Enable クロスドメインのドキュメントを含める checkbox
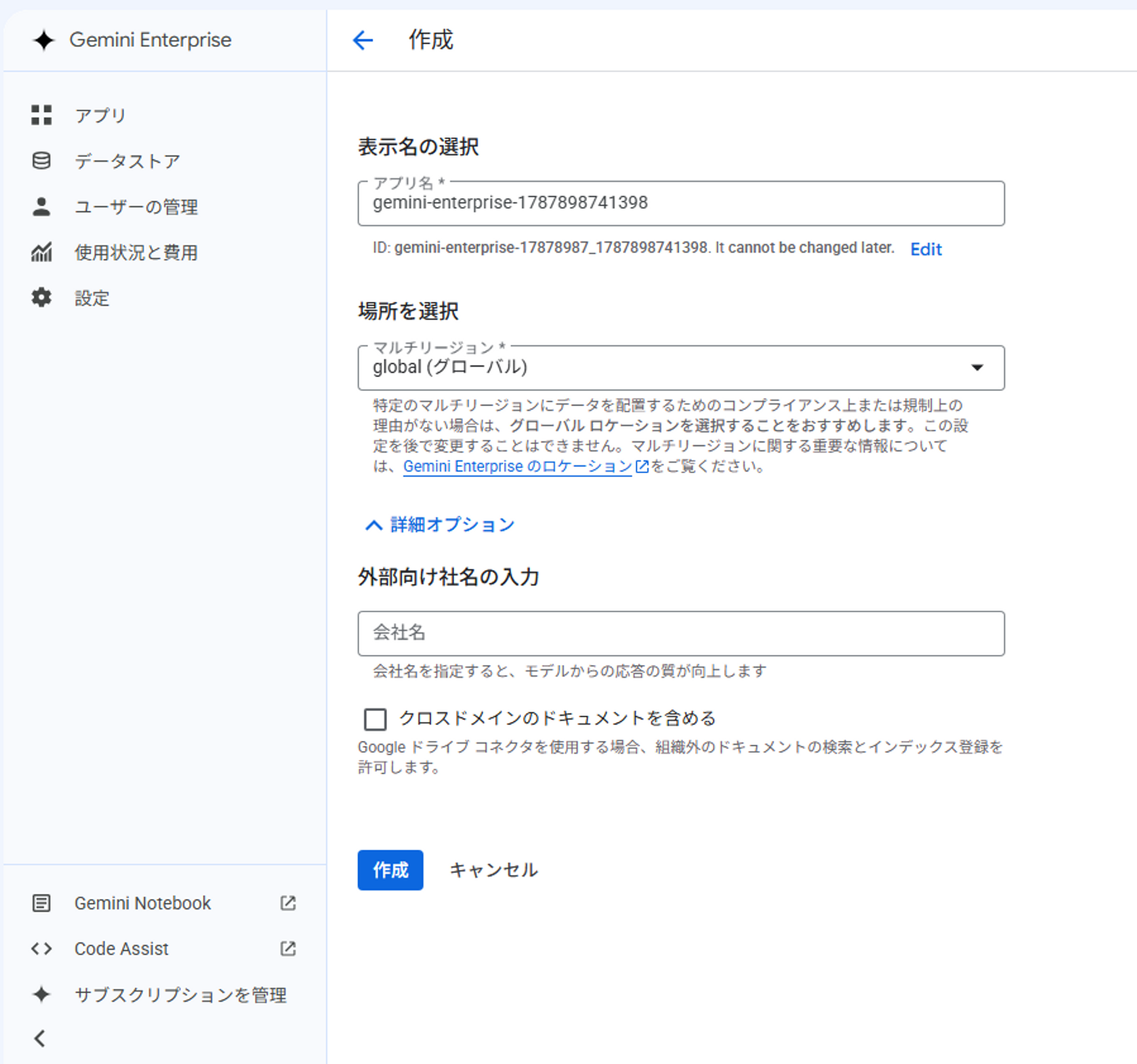 (x=375, y=719)
